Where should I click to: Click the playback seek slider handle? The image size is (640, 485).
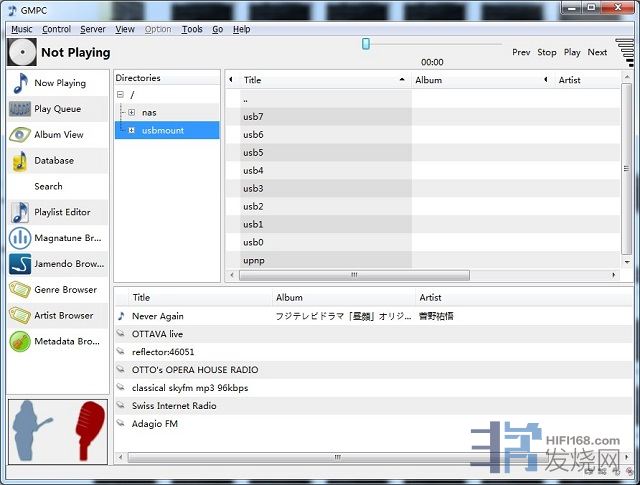[x=366, y=44]
